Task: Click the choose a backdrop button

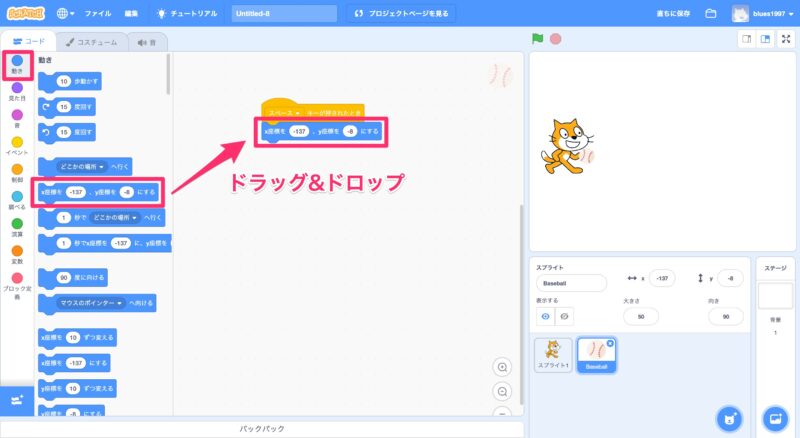Action: point(775,417)
